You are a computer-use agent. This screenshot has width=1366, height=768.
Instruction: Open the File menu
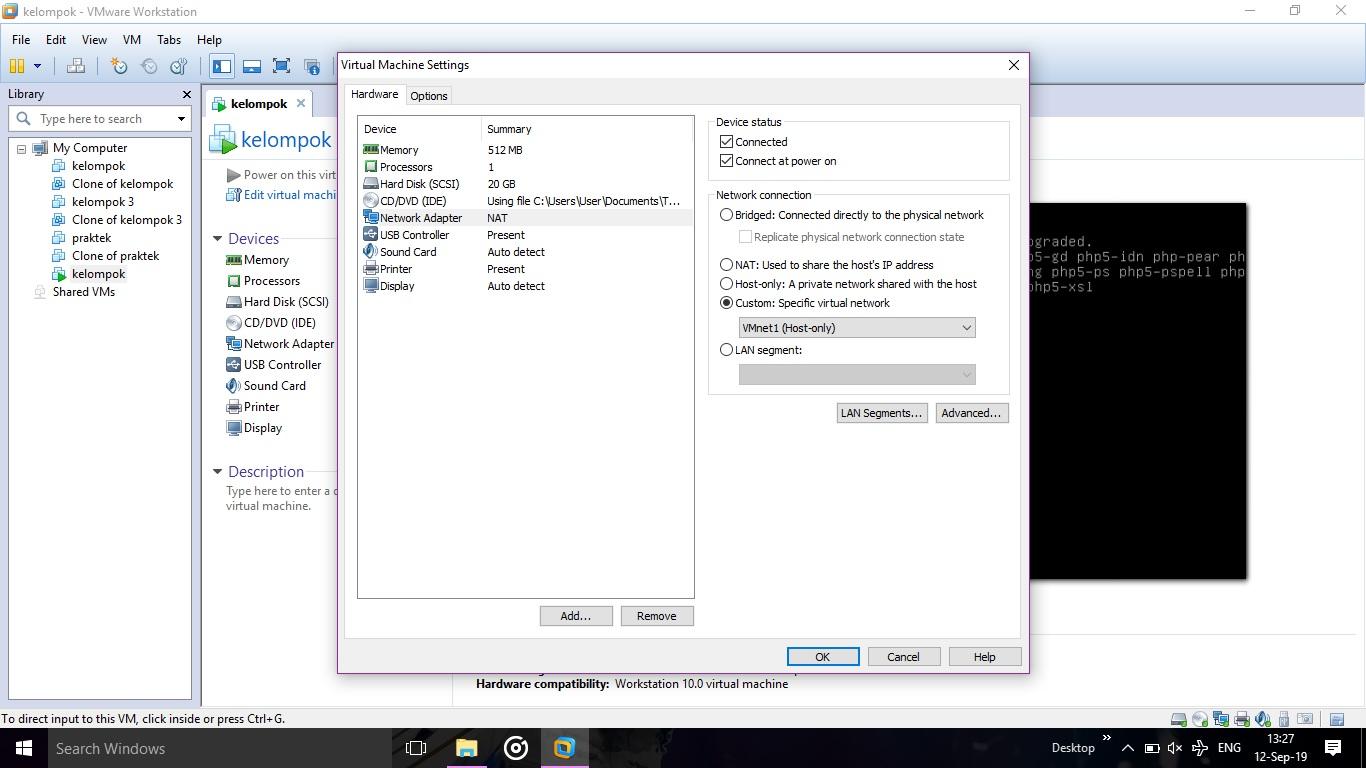[x=21, y=40]
